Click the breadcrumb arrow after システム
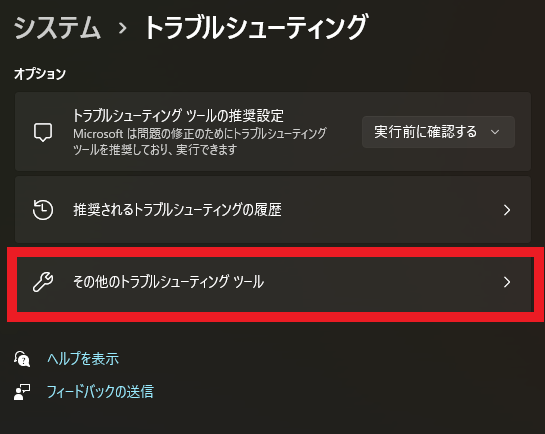 click(x=123, y=28)
